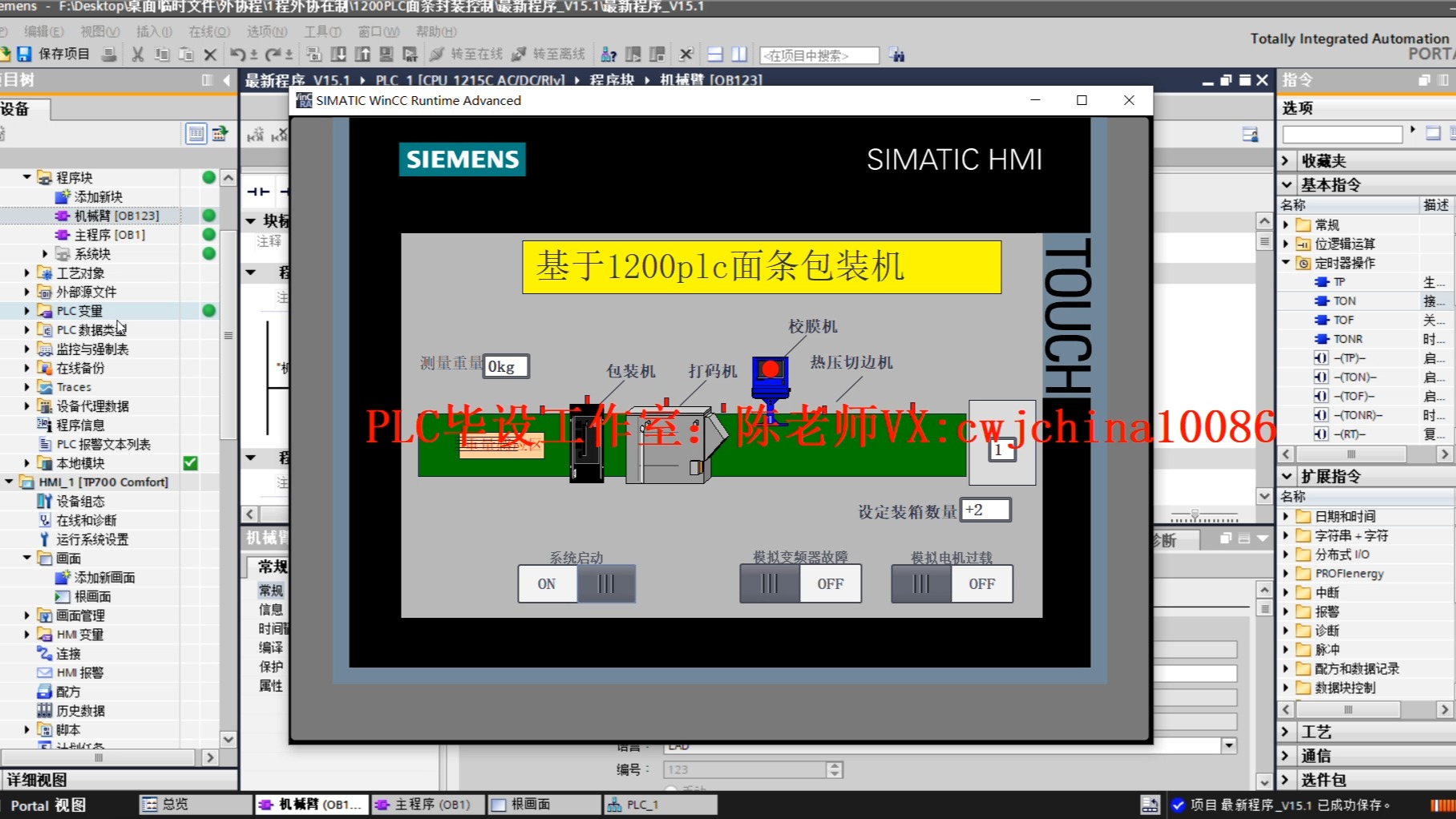Click the print icon in toolbar

click(x=109, y=54)
